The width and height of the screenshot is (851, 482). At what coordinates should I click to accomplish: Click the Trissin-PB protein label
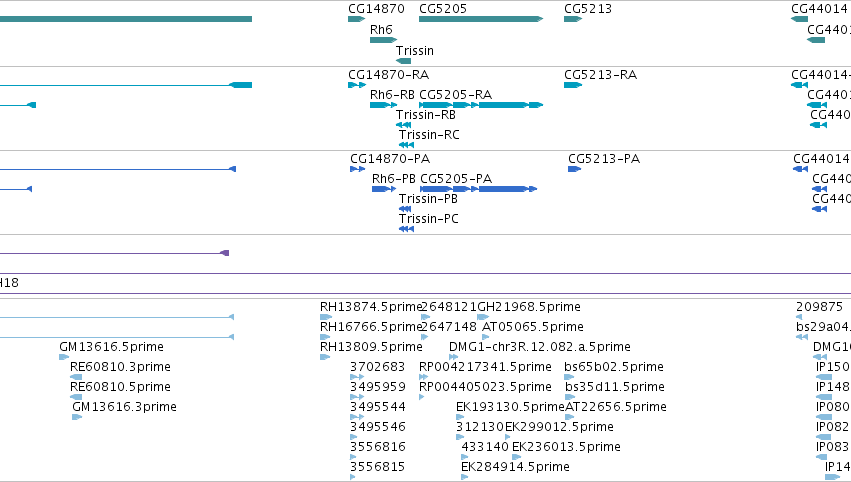click(x=428, y=199)
